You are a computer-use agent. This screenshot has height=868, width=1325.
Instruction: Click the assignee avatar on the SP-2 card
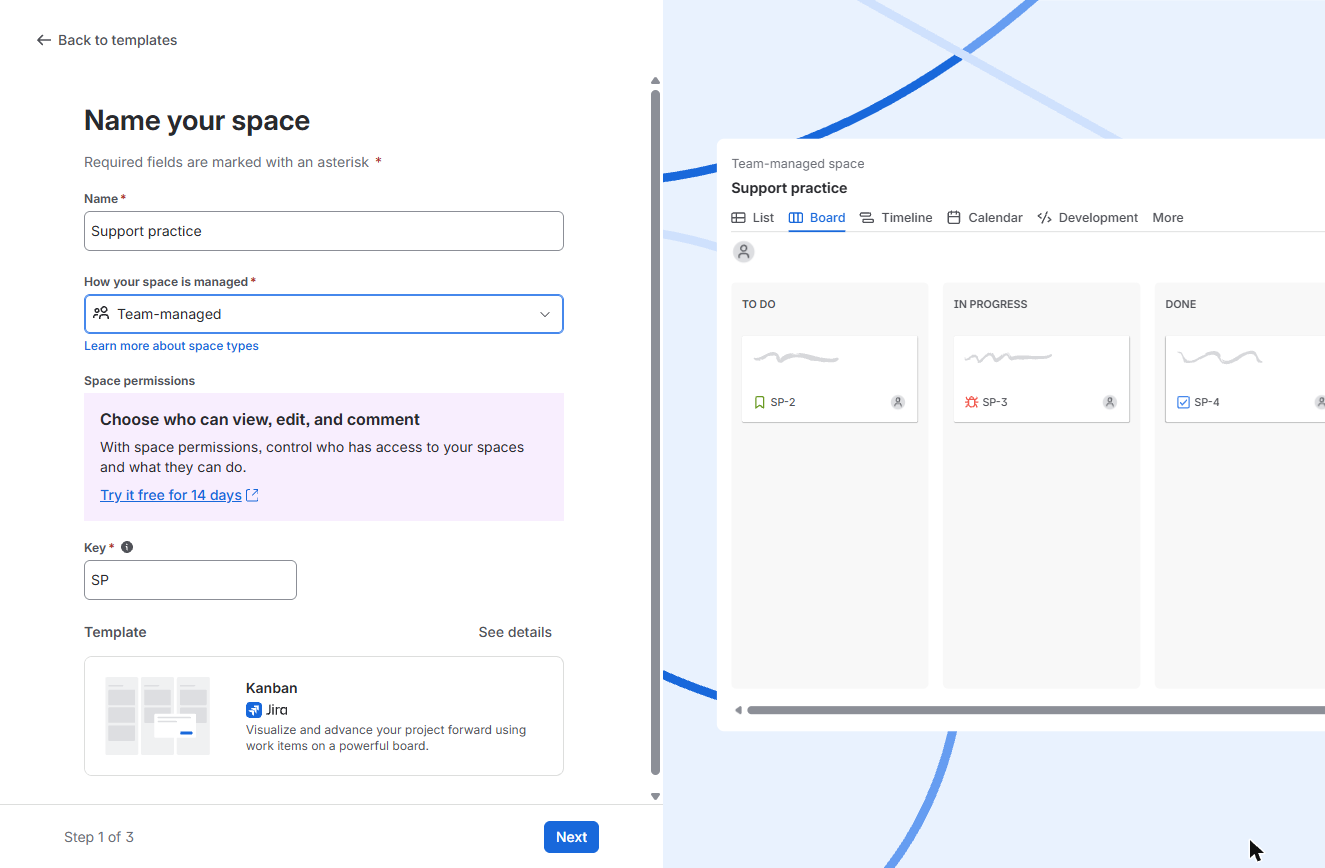(898, 402)
